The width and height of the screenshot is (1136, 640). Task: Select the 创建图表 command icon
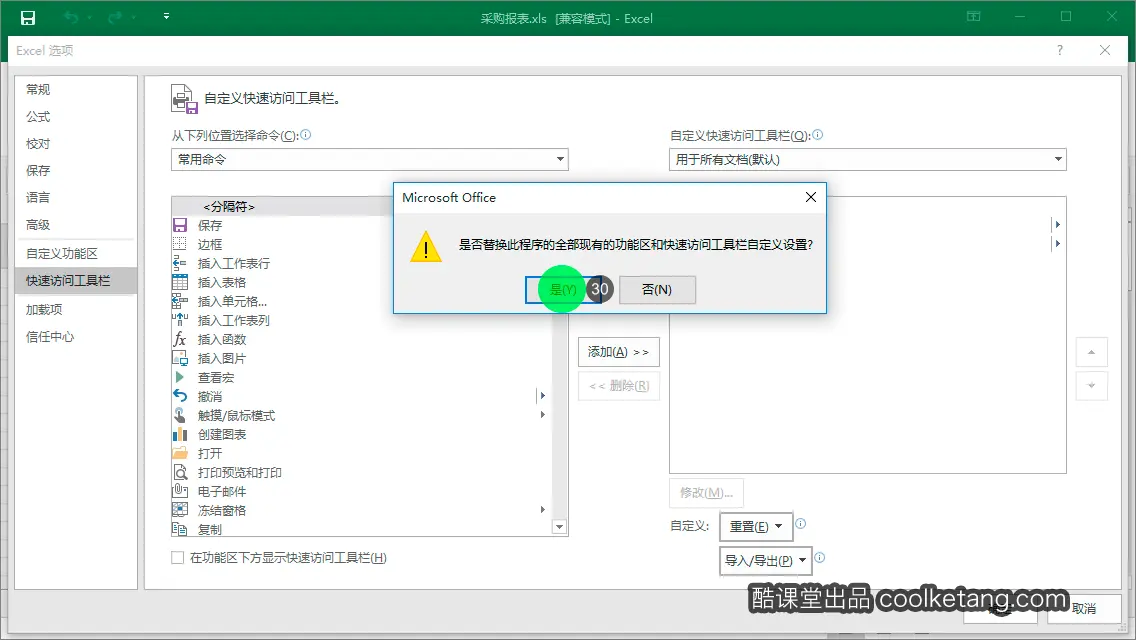pyautogui.click(x=180, y=434)
